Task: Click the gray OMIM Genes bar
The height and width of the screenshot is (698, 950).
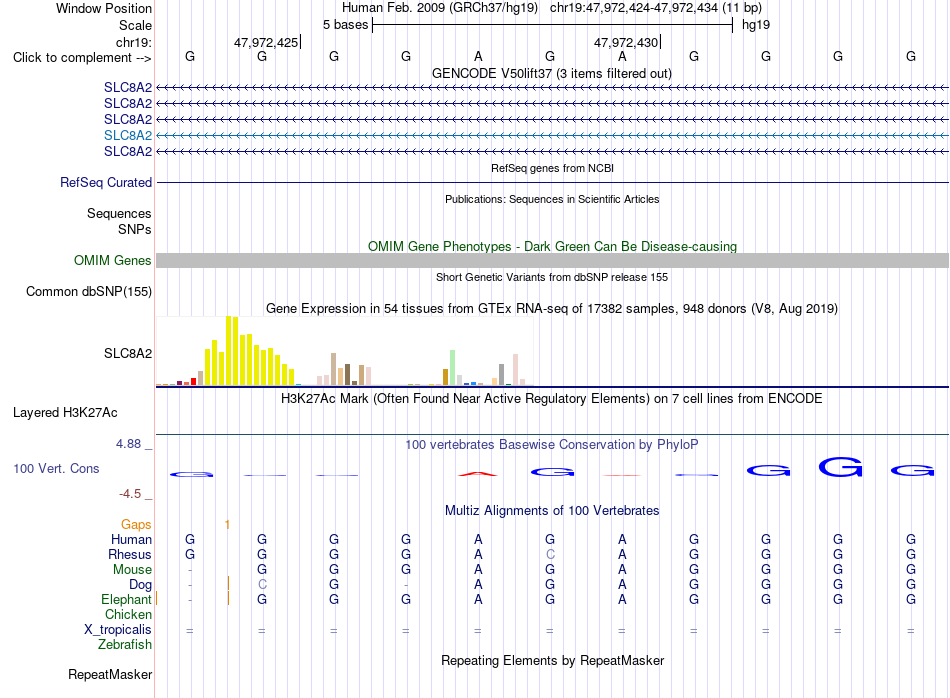Action: (552, 261)
